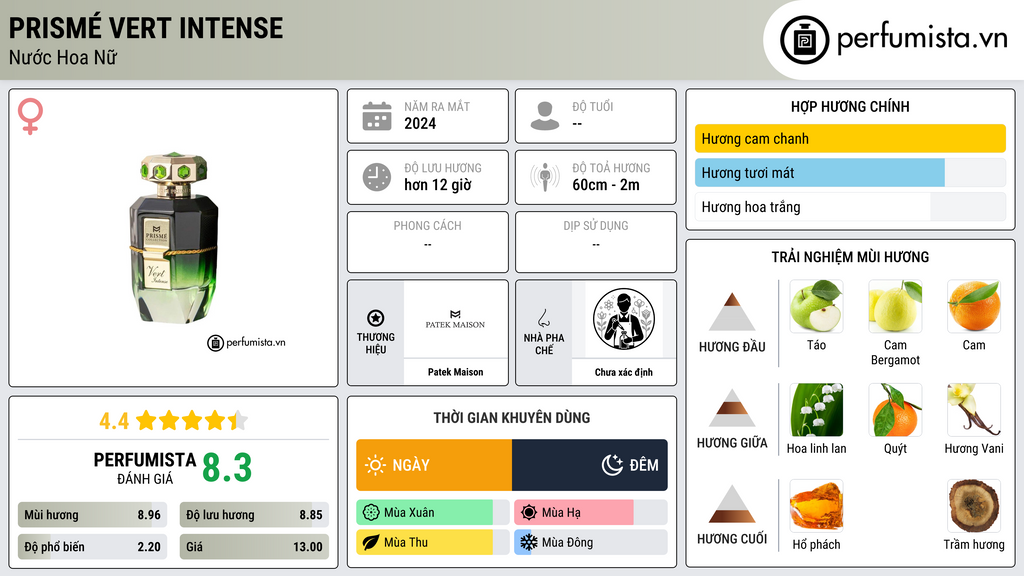Click the person icon beside Độ tuổi
Image resolution: width=1024 pixels, height=576 pixels.
(x=545, y=116)
